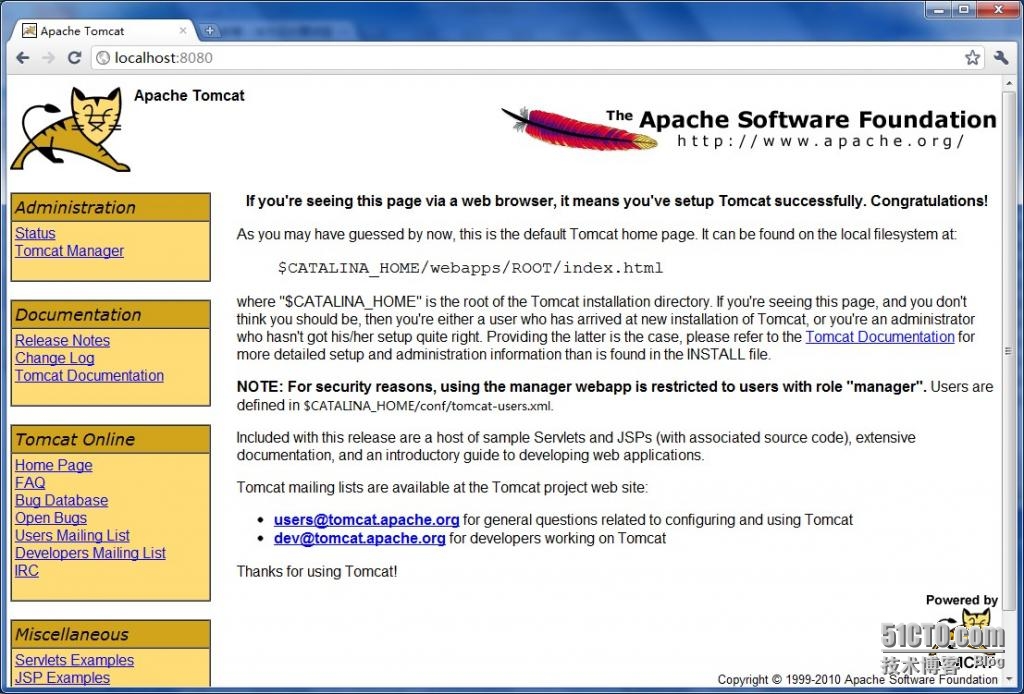Open Users Mailing List link
Viewport: 1024px width, 694px height.
pyautogui.click(x=72, y=535)
